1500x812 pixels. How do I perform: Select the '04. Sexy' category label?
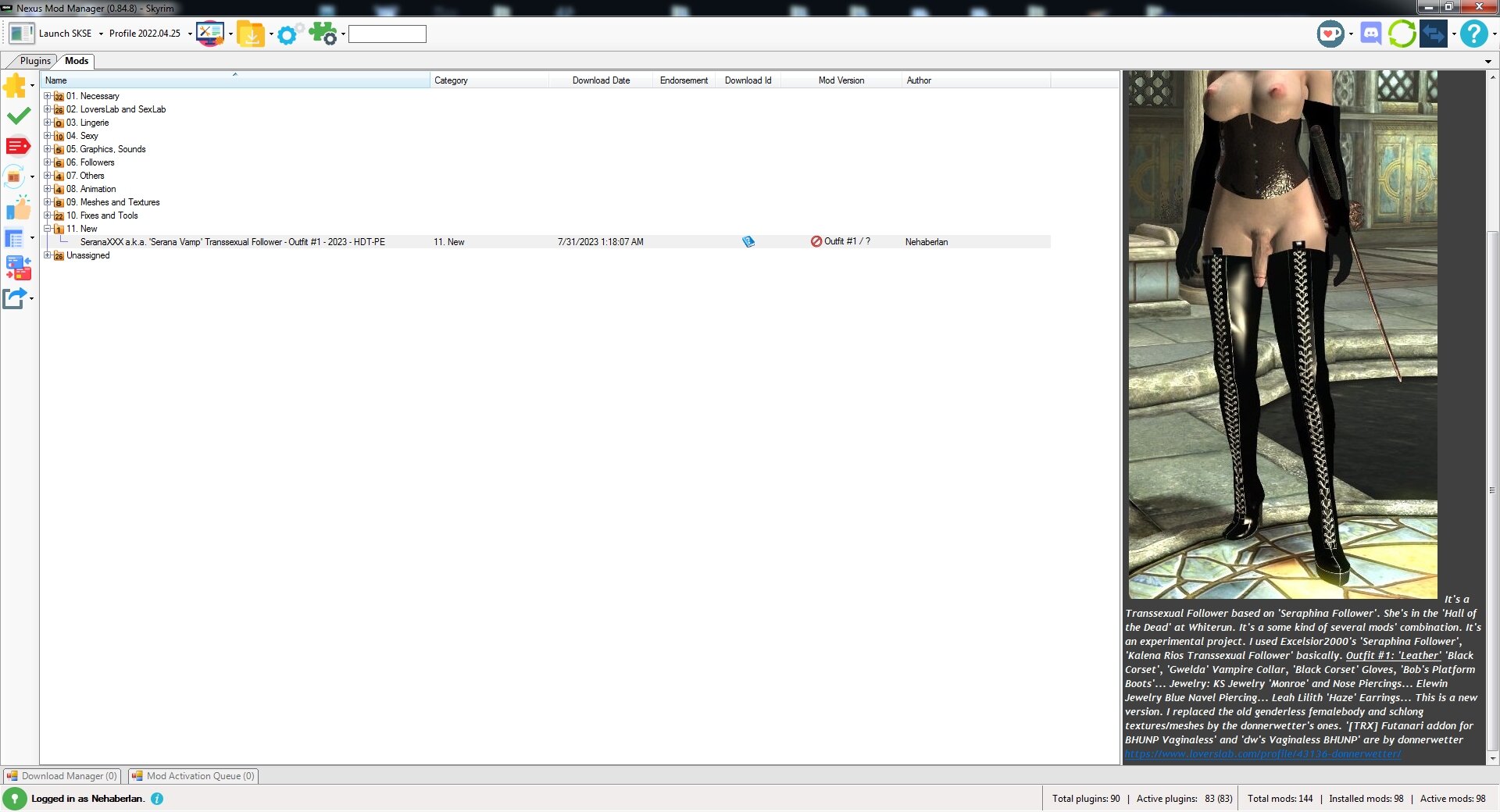pos(82,136)
